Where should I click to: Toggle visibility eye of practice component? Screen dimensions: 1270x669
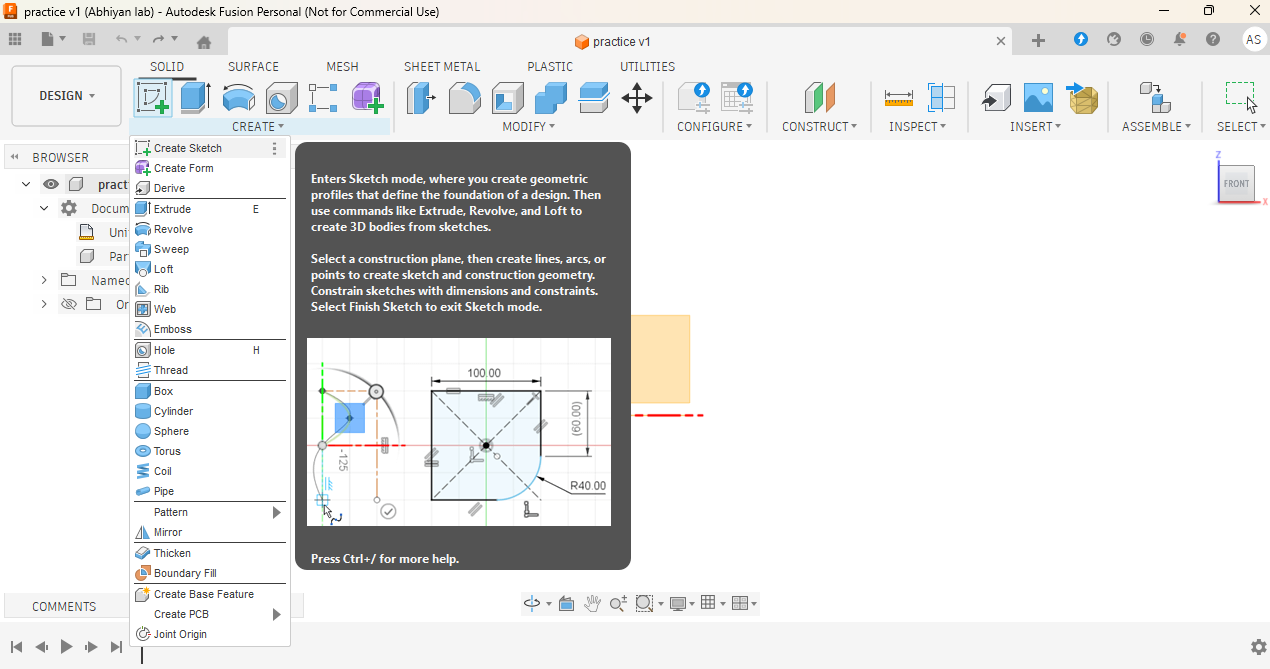click(51, 184)
